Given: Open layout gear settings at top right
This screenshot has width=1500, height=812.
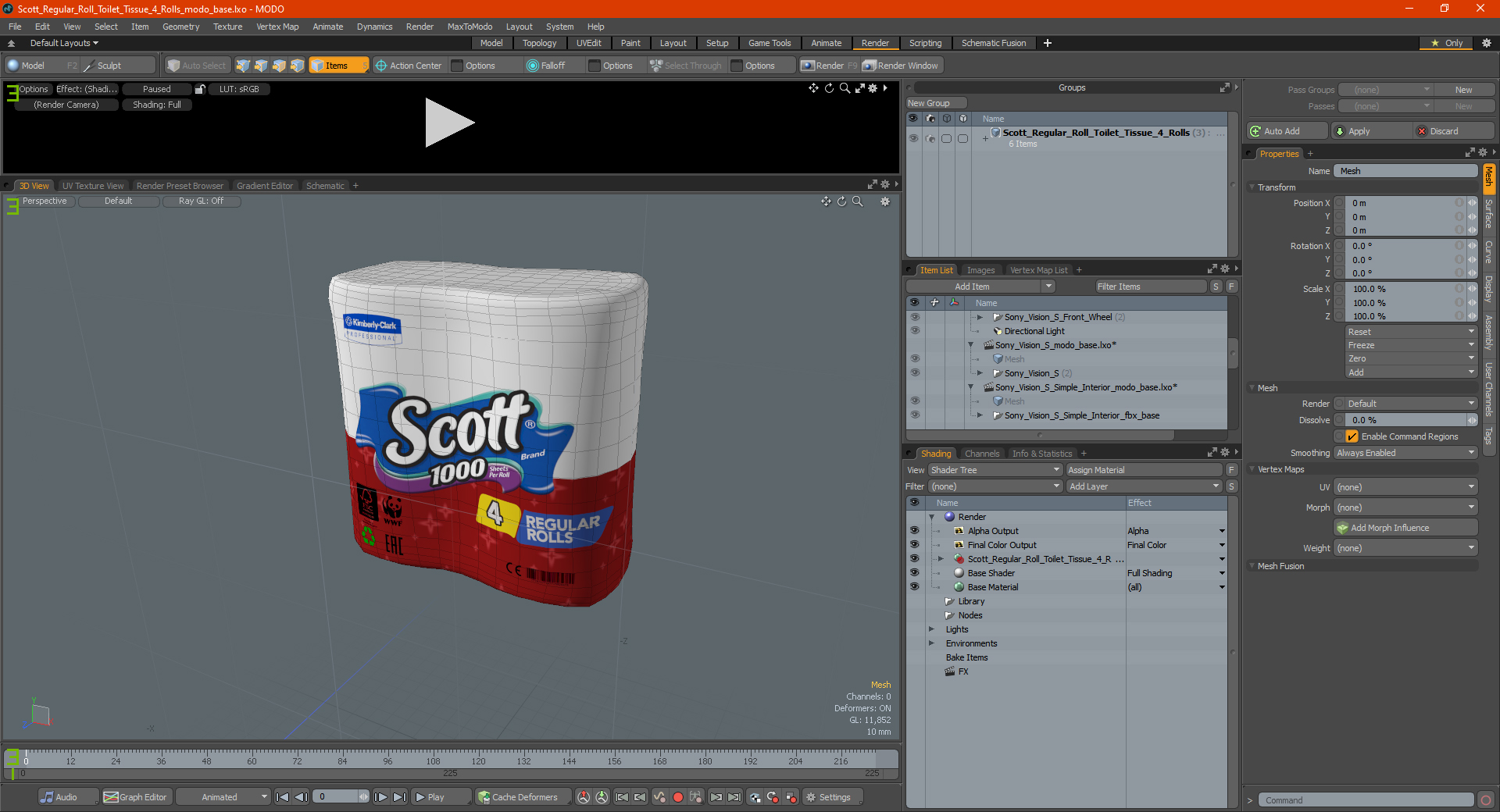Looking at the screenshot, I should [1487, 43].
